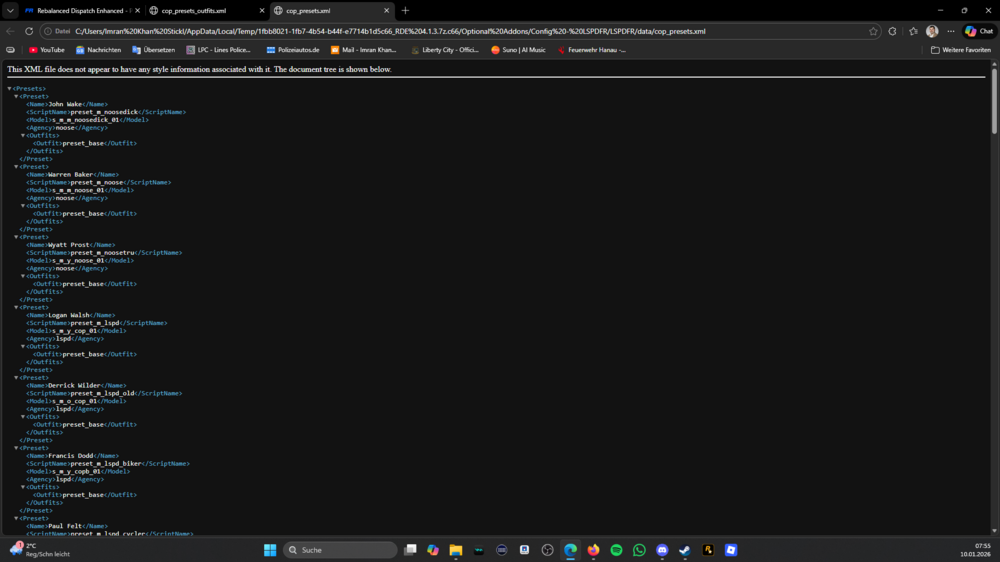
Task: Click the taskbar Suche search box
Action: 340,550
